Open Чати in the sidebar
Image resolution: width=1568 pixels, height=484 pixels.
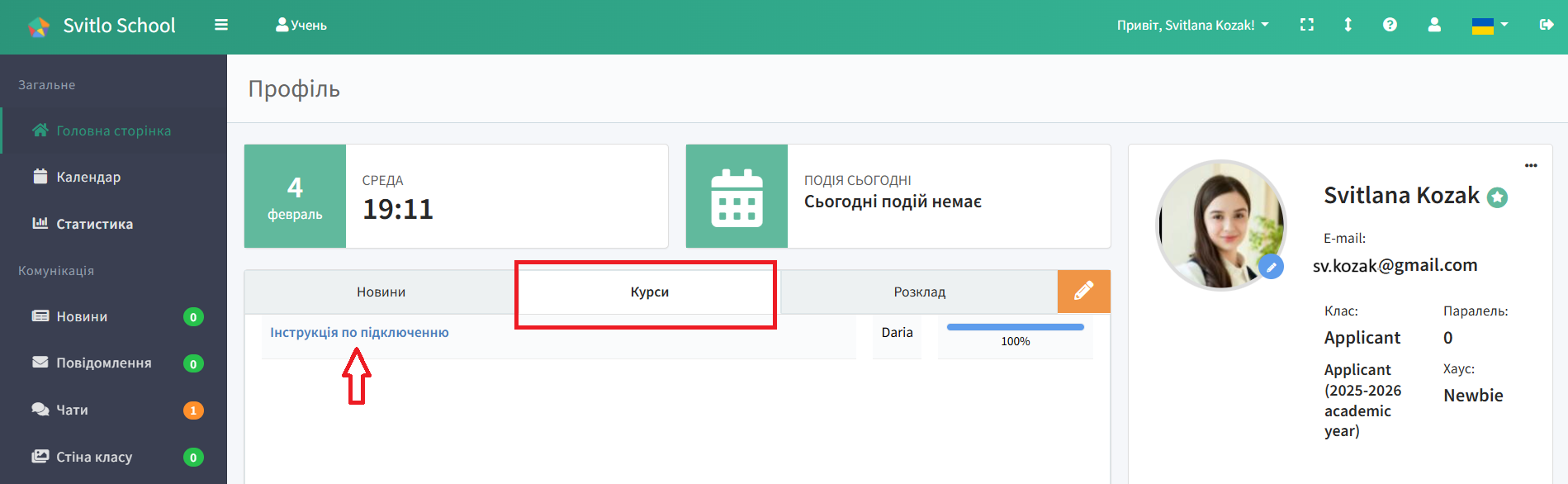72,410
